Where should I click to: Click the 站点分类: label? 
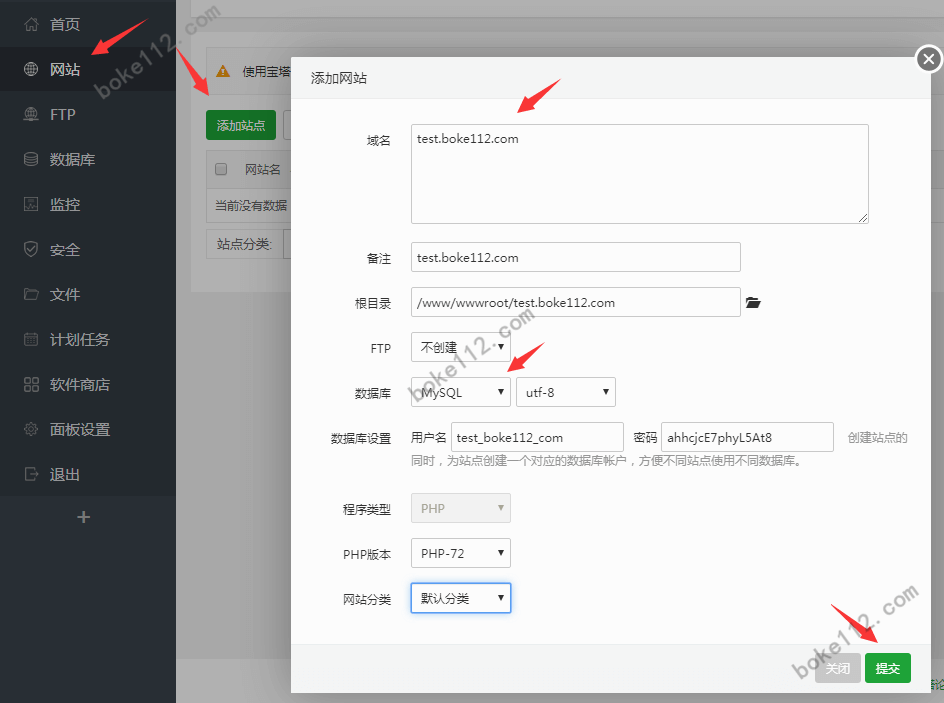point(244,244)
